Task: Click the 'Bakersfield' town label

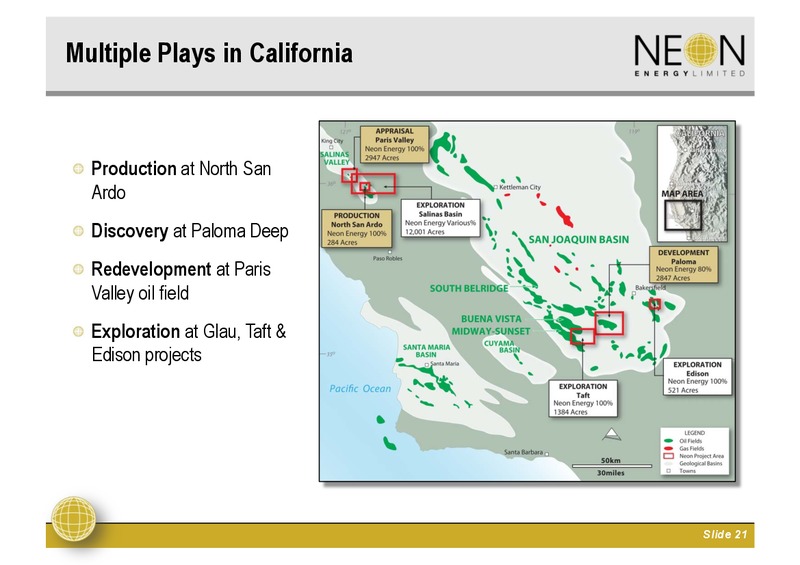Action: [651, 288]
